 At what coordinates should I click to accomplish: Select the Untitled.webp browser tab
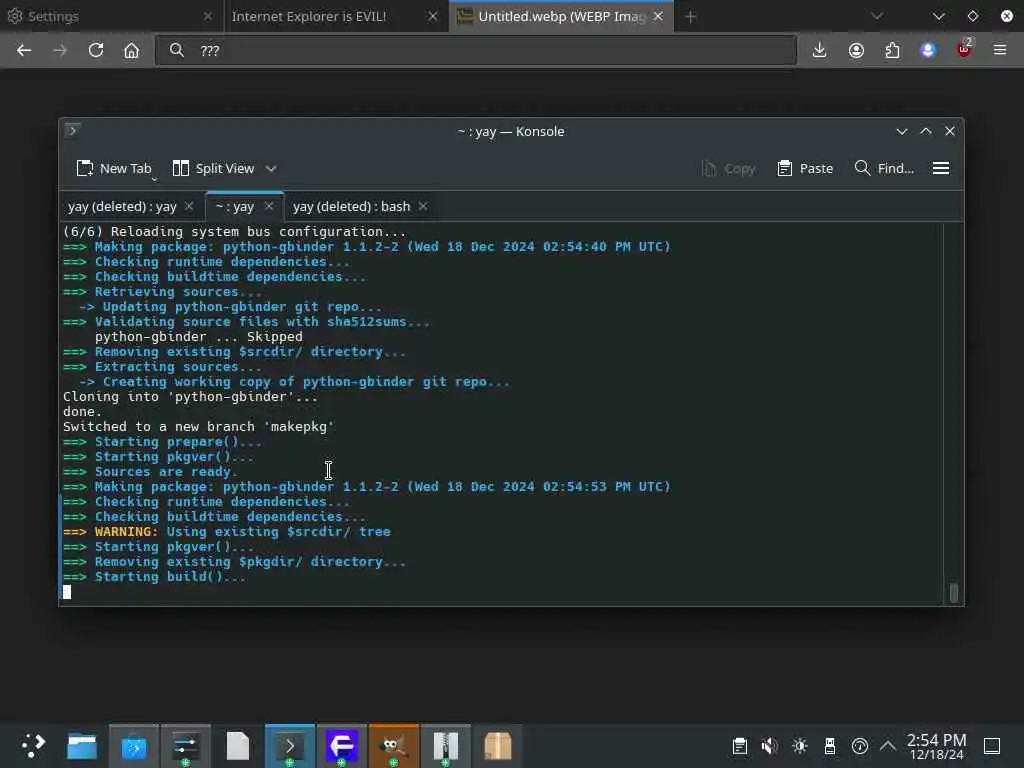coord(561,16)
